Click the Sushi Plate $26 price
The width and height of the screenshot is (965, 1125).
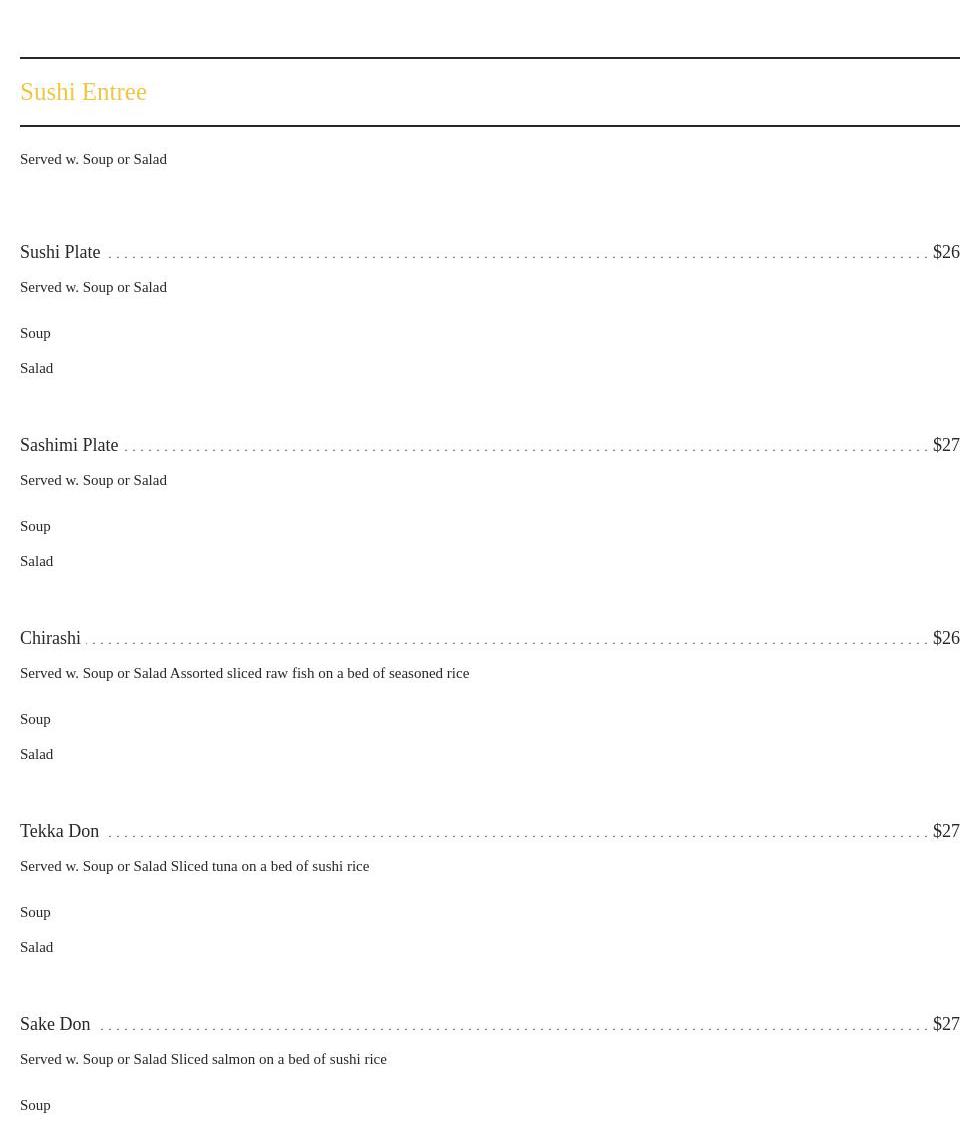pos(945,252)
